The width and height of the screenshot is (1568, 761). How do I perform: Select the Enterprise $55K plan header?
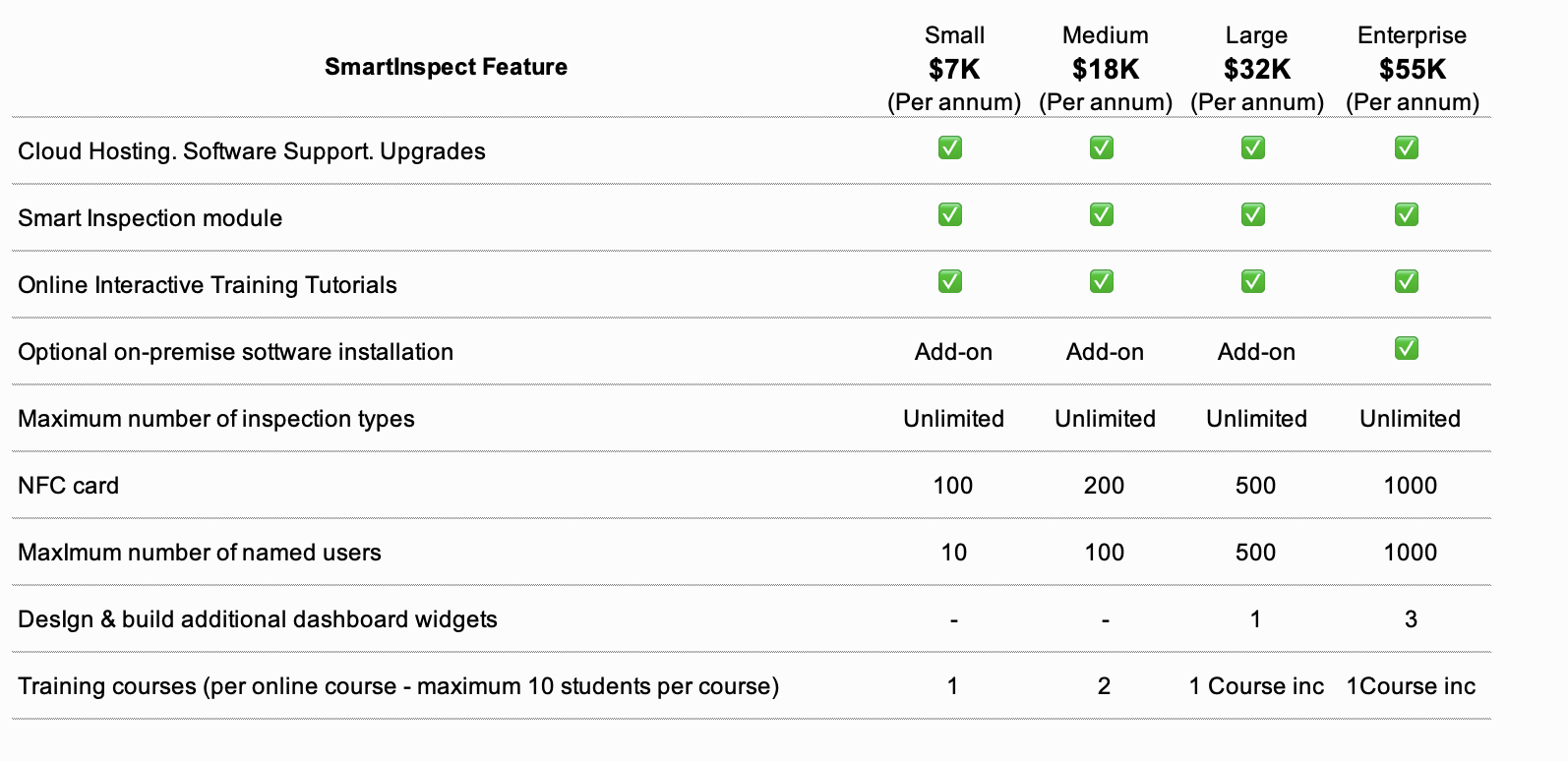pos(1412,69)
